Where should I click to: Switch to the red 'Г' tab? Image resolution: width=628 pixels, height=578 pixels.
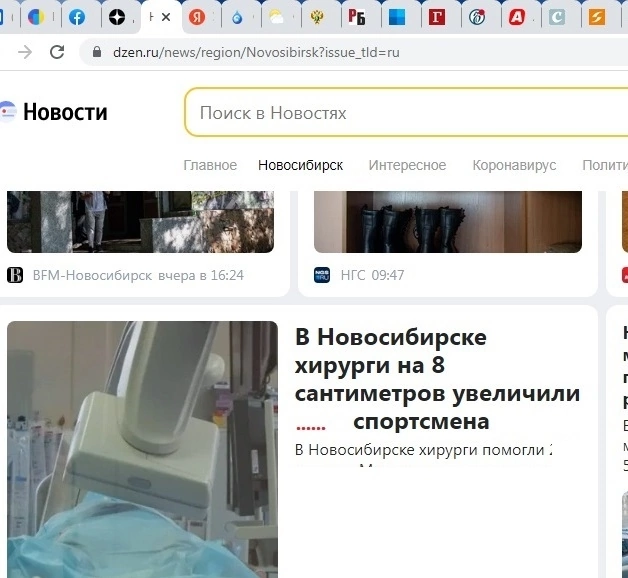click(437, 17)
